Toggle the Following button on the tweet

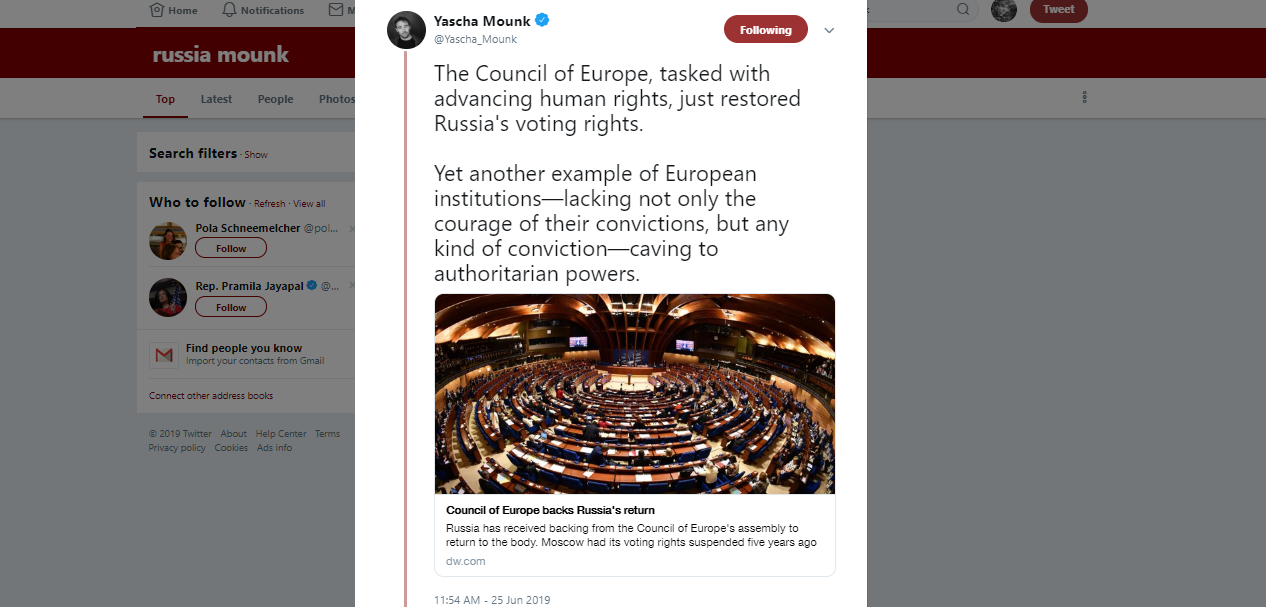click(765, 30)
